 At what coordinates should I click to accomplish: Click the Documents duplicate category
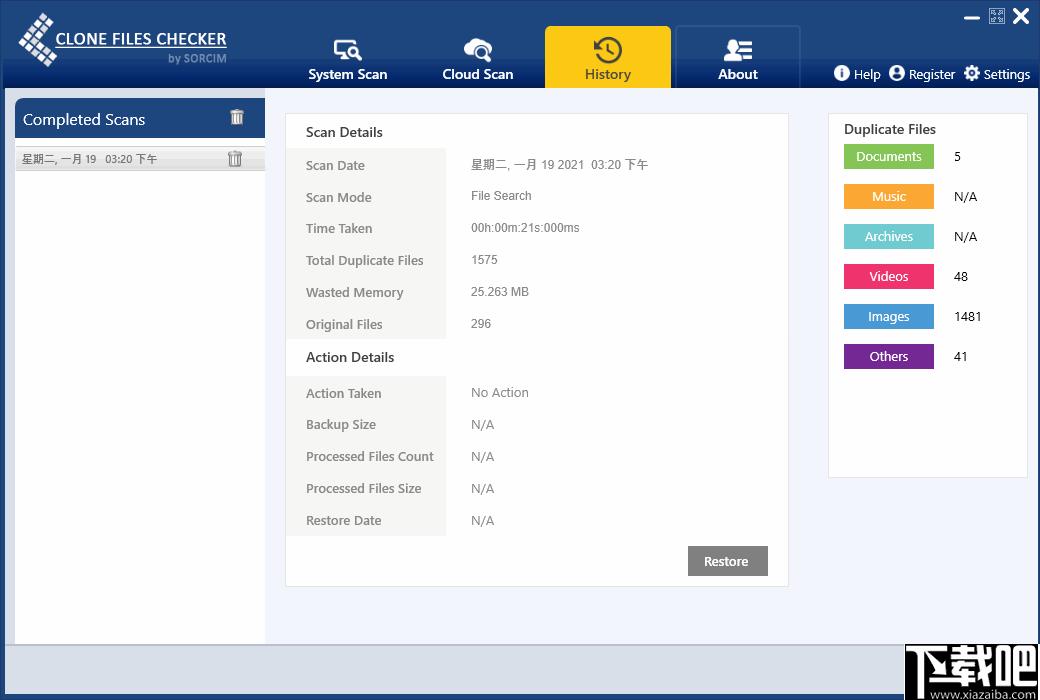pos(889,157)
